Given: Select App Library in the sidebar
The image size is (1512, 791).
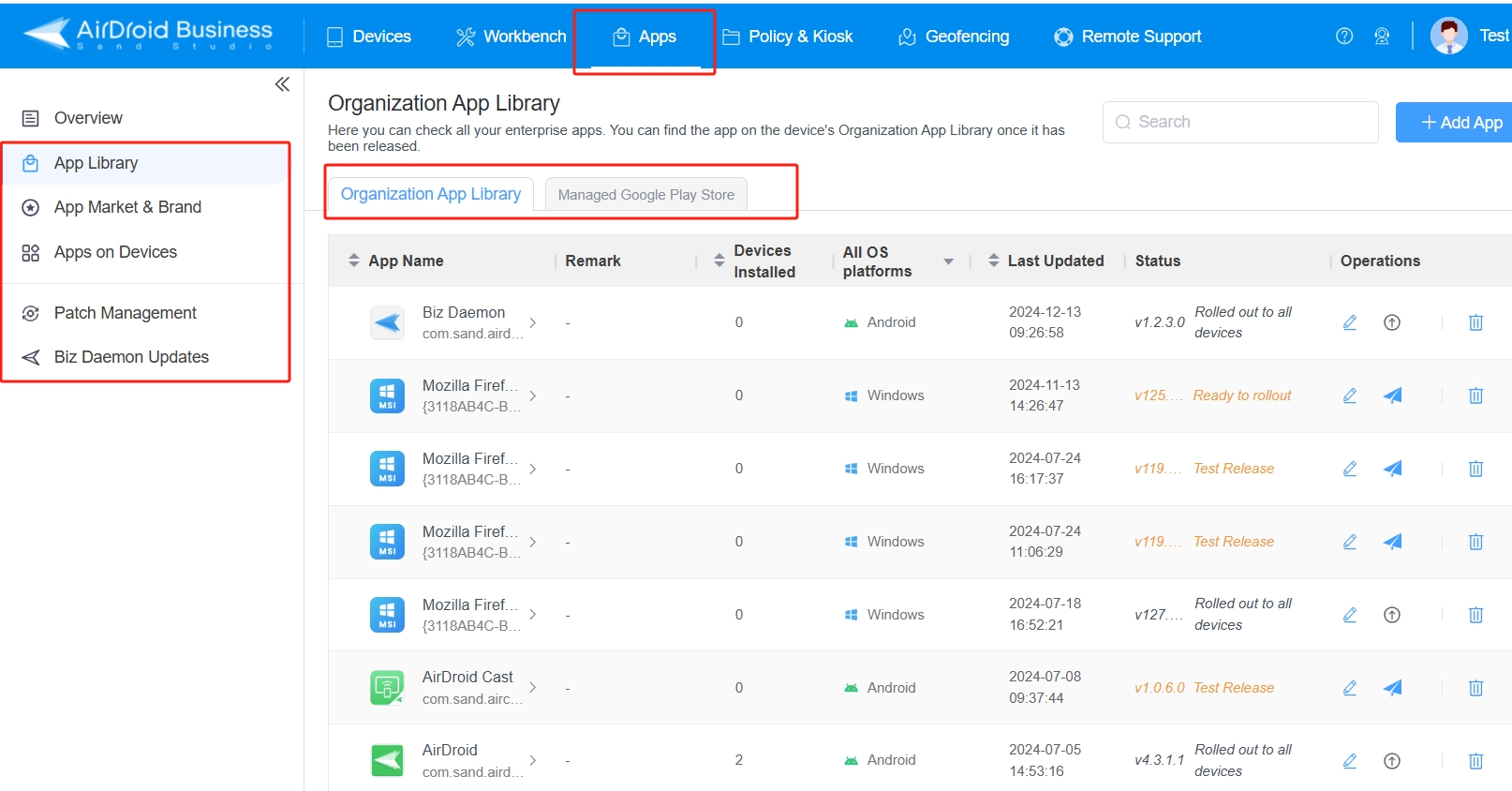Looking at the screenshot, I should tap(145, 163).
